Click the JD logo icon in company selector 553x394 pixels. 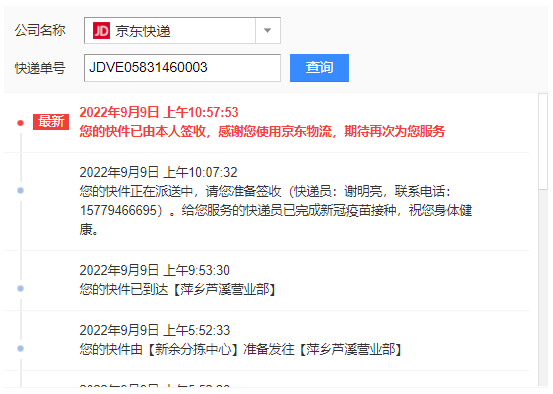click(x=101, y=31)
